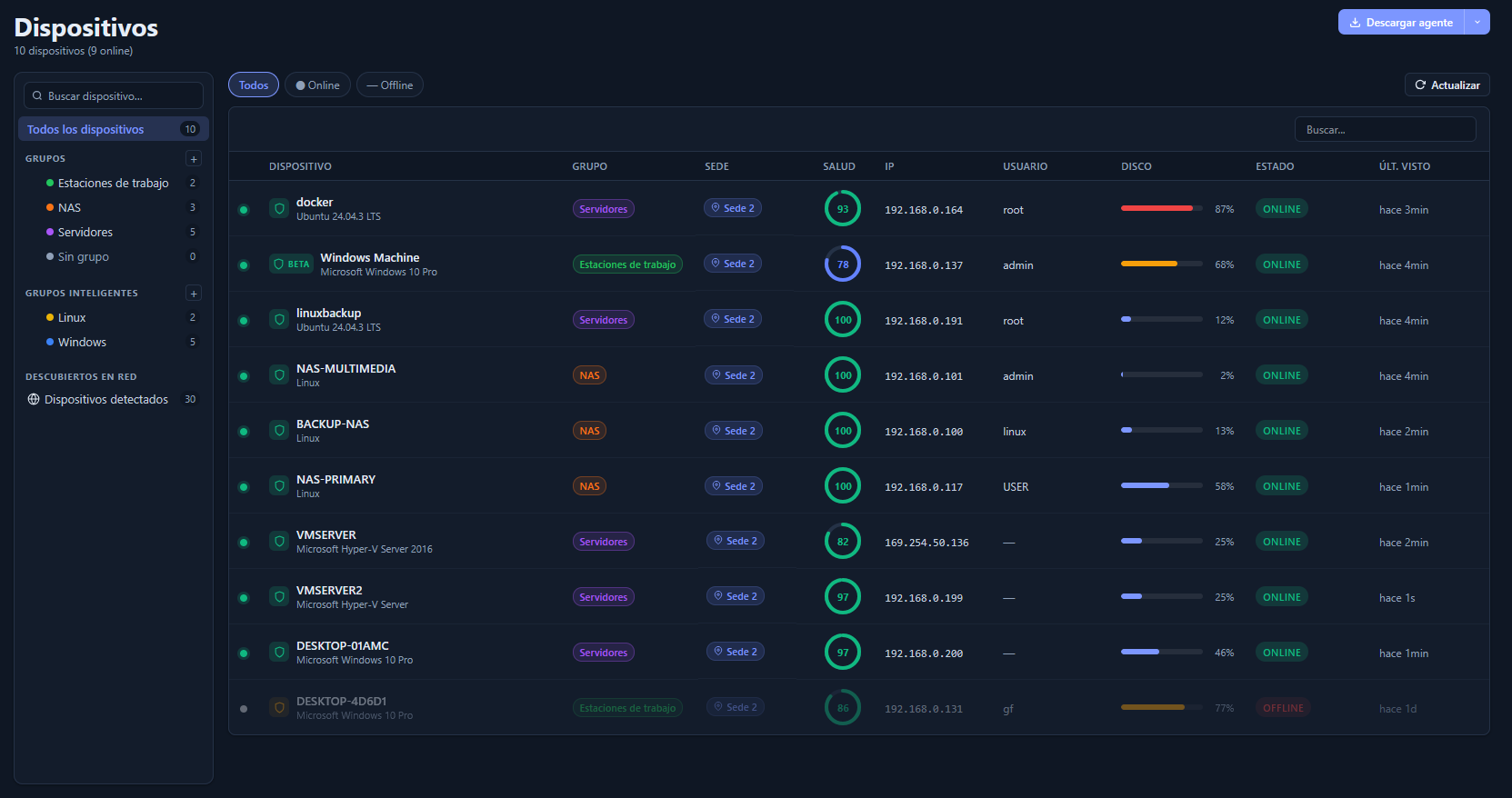Click the shield icon beside docker

pyautogui.click(x=279, y=209)
